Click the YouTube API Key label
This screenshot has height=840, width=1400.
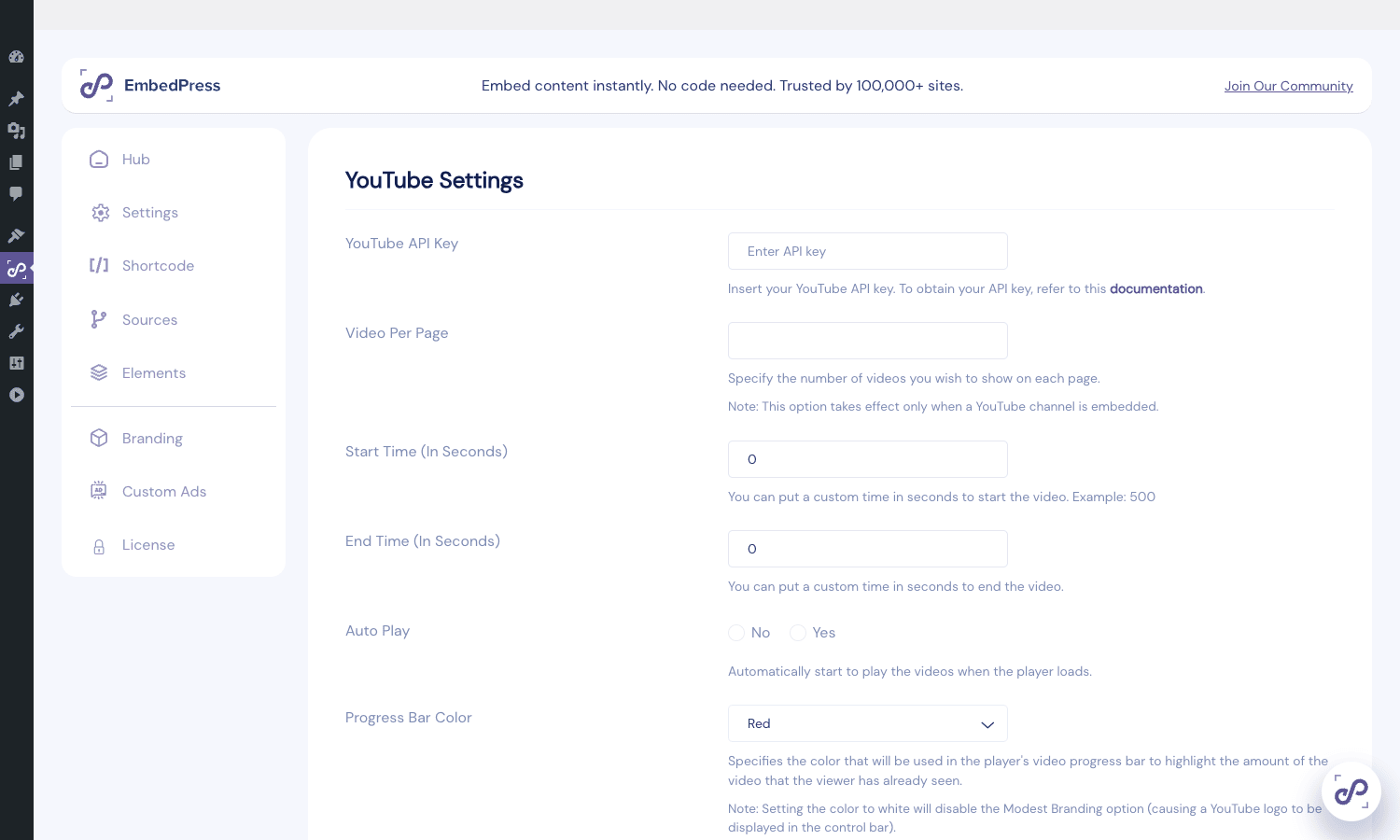tap(401, 244)
